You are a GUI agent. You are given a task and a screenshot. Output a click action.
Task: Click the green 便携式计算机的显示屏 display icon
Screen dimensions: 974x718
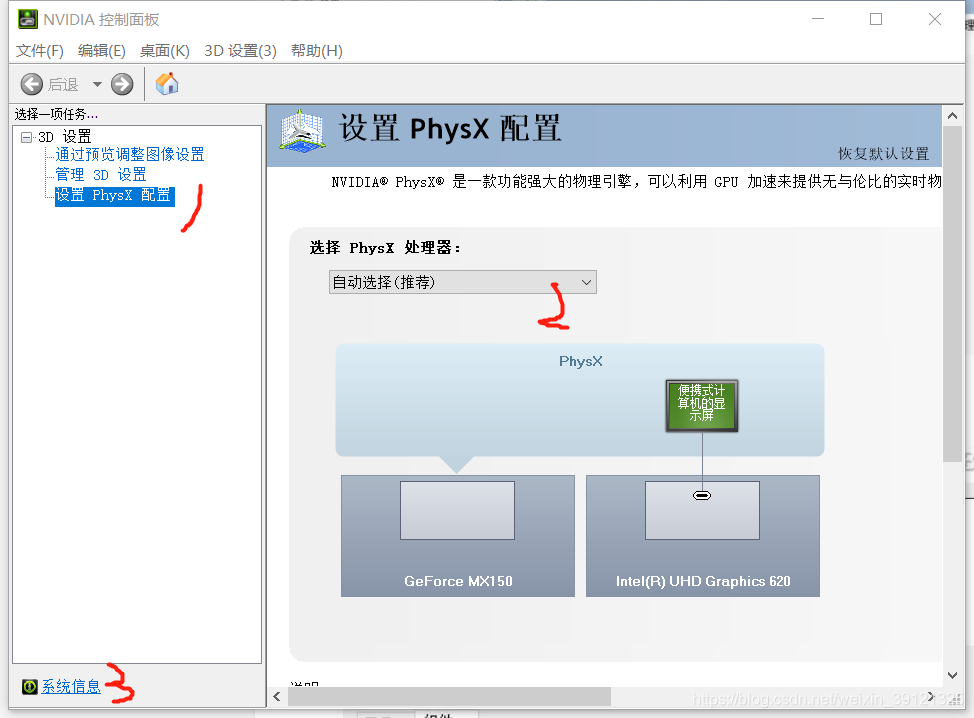pyautogui.click(x=702, y=406)
